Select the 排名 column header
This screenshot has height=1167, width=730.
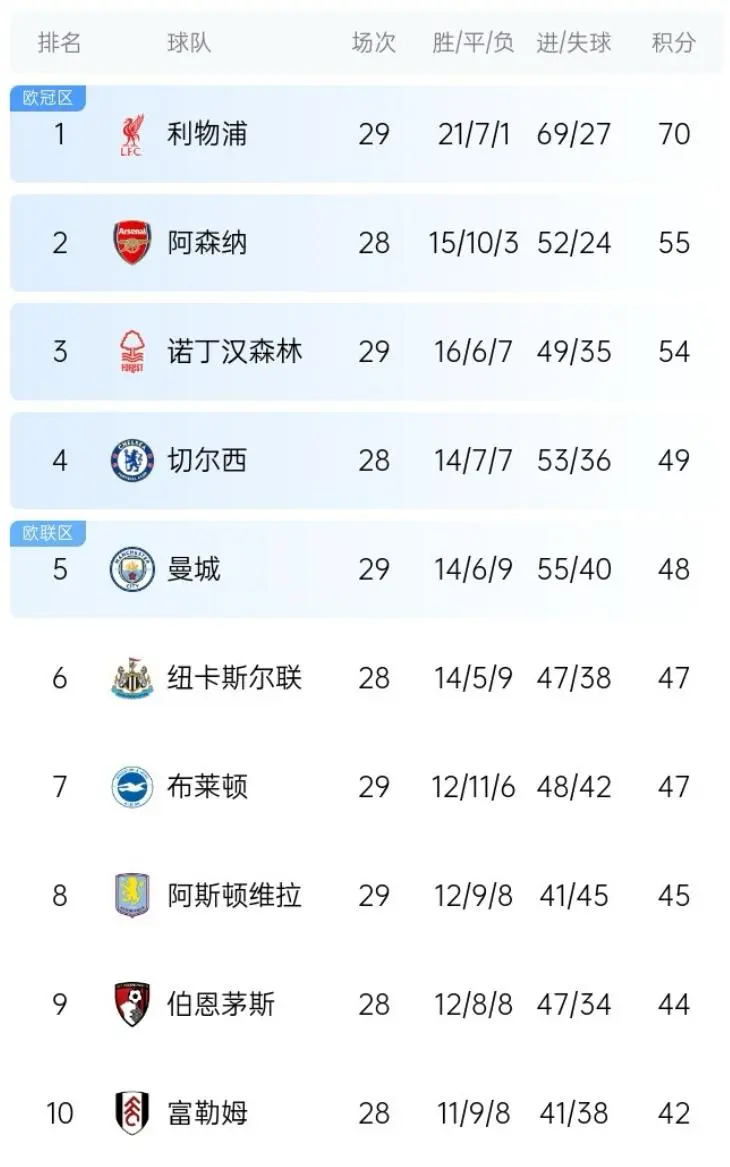pyautogui.click(x=59, y=43)
